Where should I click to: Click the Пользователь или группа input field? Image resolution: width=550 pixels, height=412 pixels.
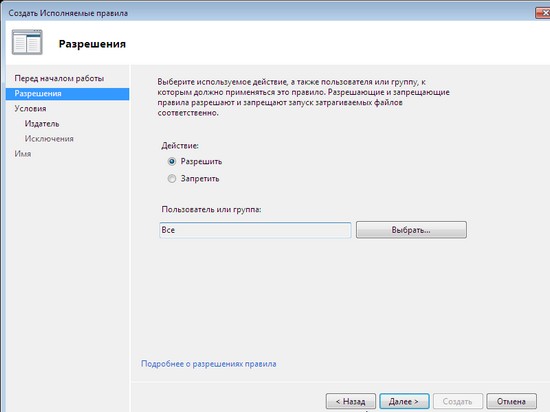pos(255,230)
